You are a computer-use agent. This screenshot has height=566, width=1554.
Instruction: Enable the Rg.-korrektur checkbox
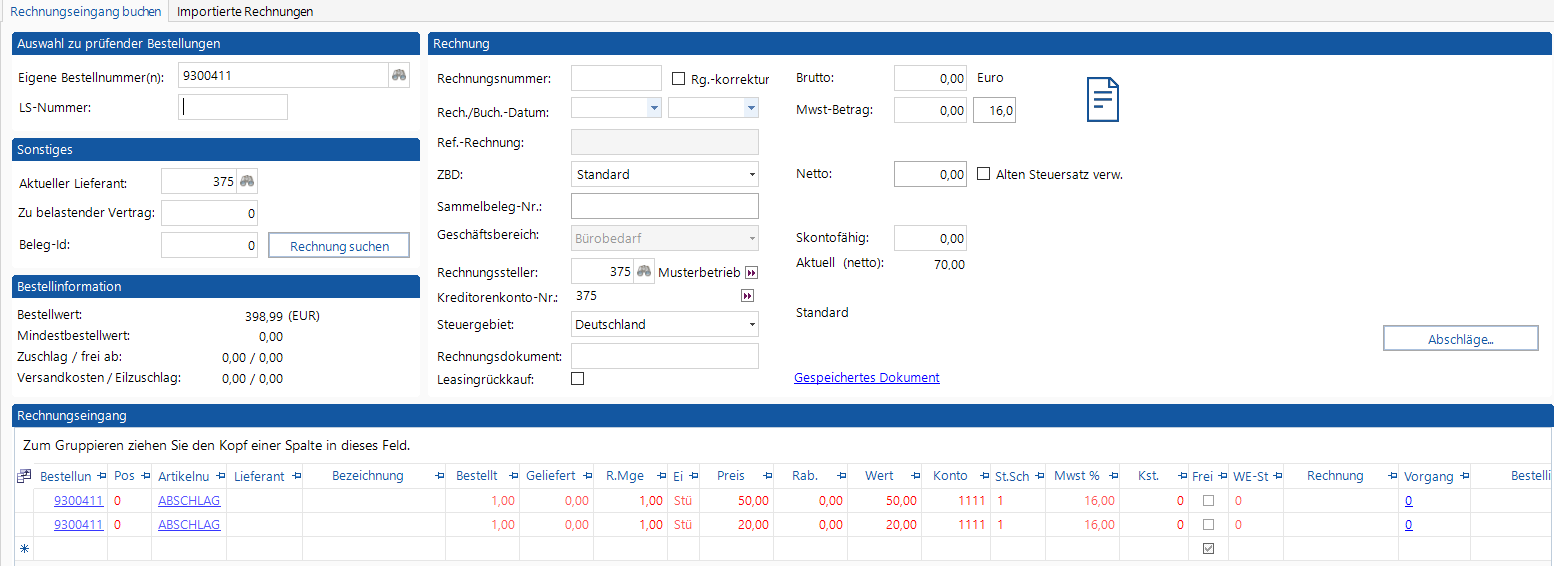[679, 79]
